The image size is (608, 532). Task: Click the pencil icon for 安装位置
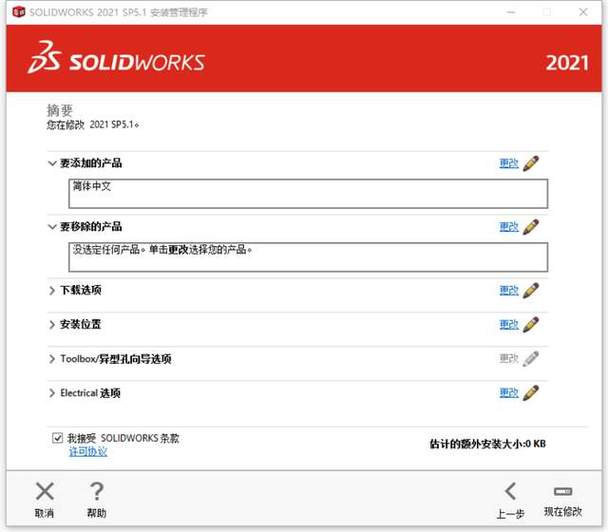tap(530, 325)
